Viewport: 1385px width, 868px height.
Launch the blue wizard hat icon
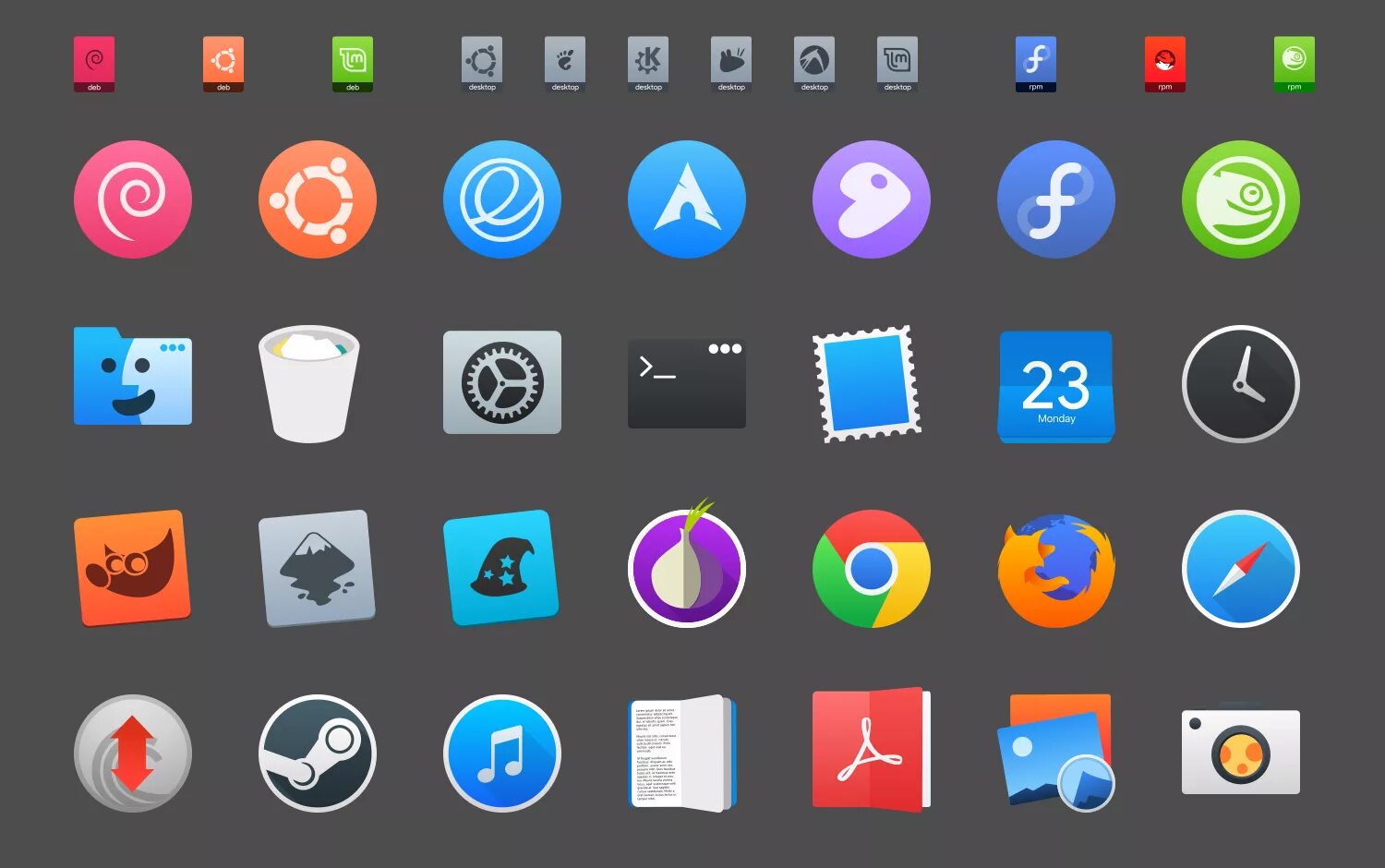tap(502, 568)
